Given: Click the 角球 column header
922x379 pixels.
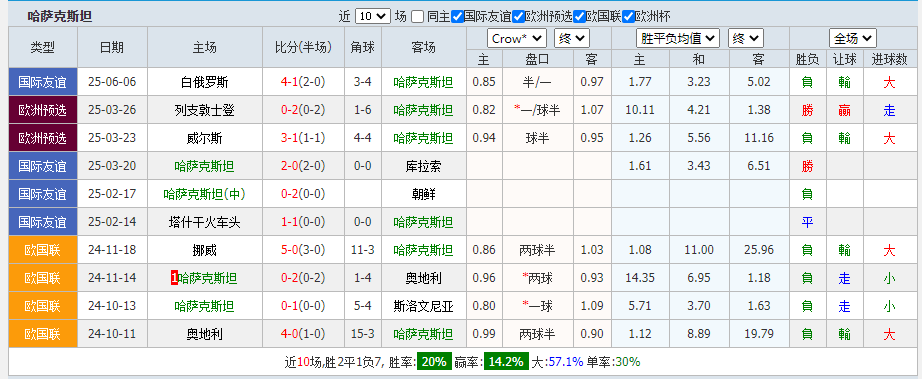Looking at the screenshot, I should 363,48.
